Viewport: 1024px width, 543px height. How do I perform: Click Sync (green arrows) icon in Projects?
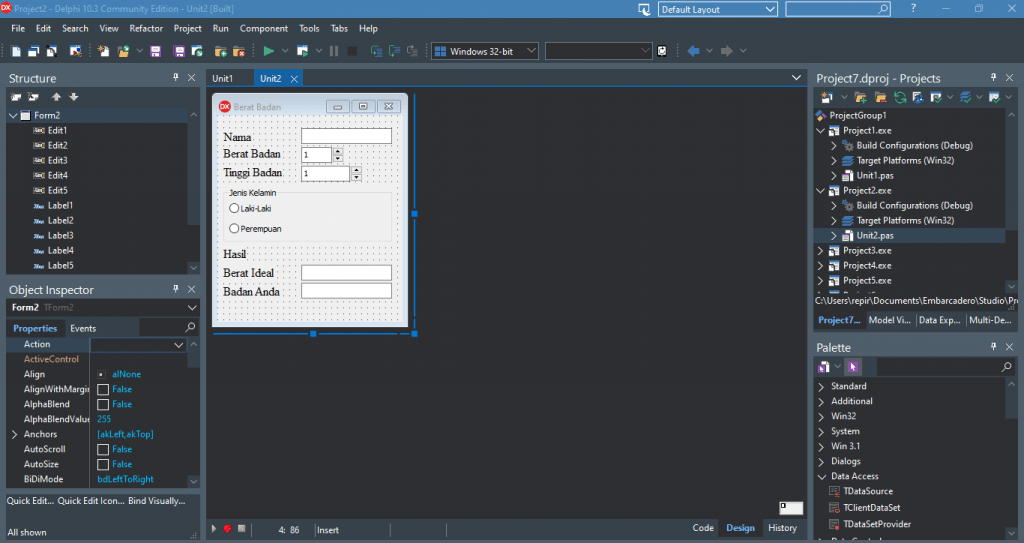point(900,97)
